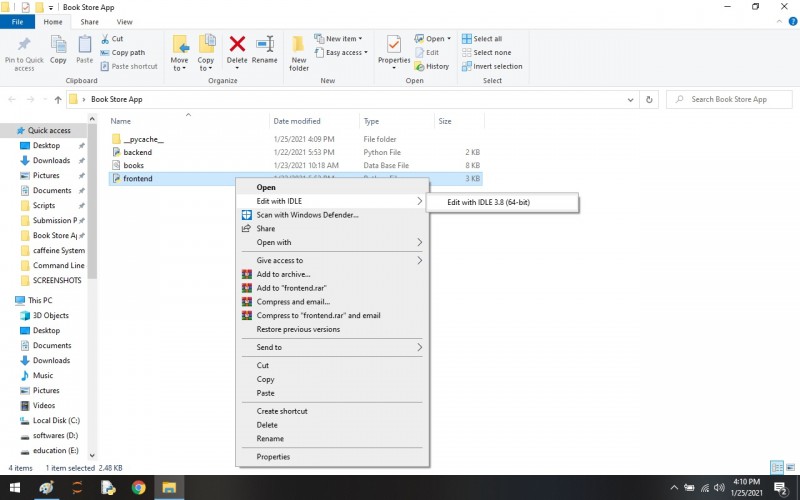Switch to Details view layout icon
800x500 pixels.
(777, 467)
